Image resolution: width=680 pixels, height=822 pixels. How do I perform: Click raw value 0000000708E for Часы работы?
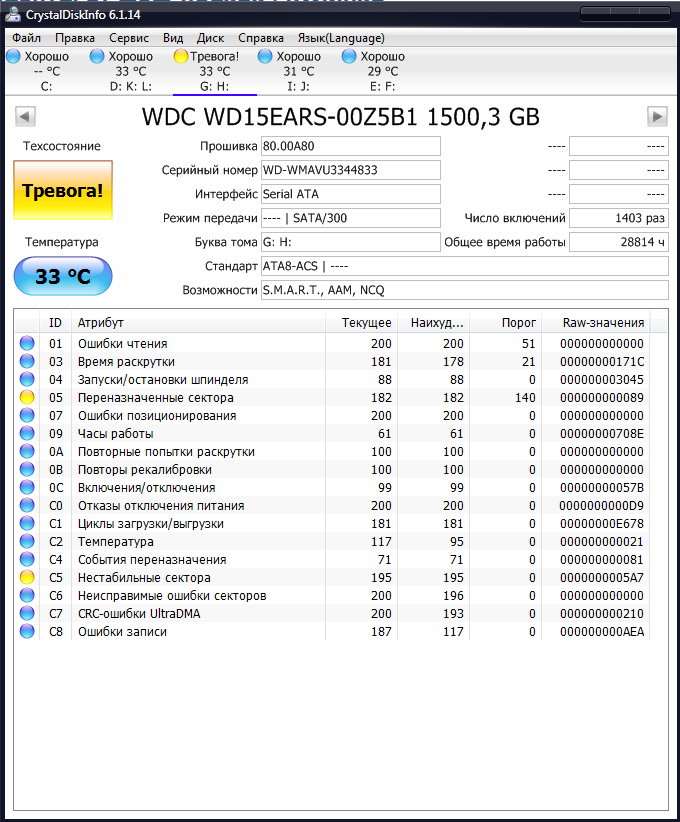(602, 434)
